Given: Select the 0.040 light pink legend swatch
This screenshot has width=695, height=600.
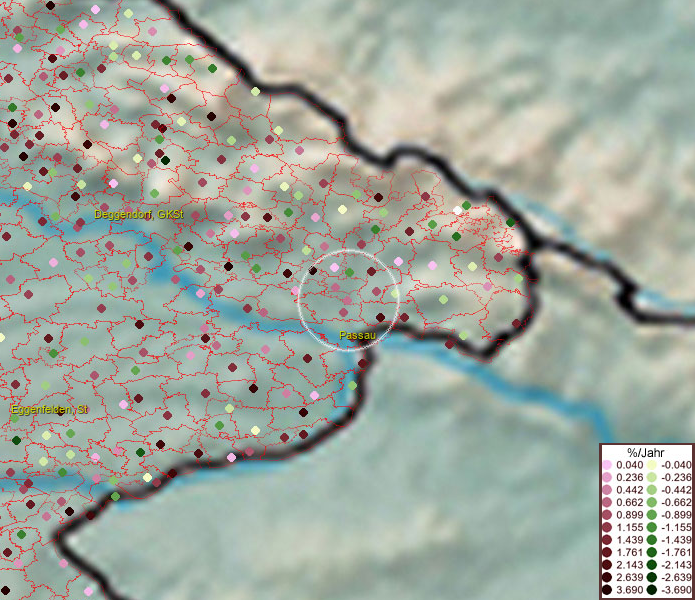Looking at the screenshot, I should click(x=607, y=465).
